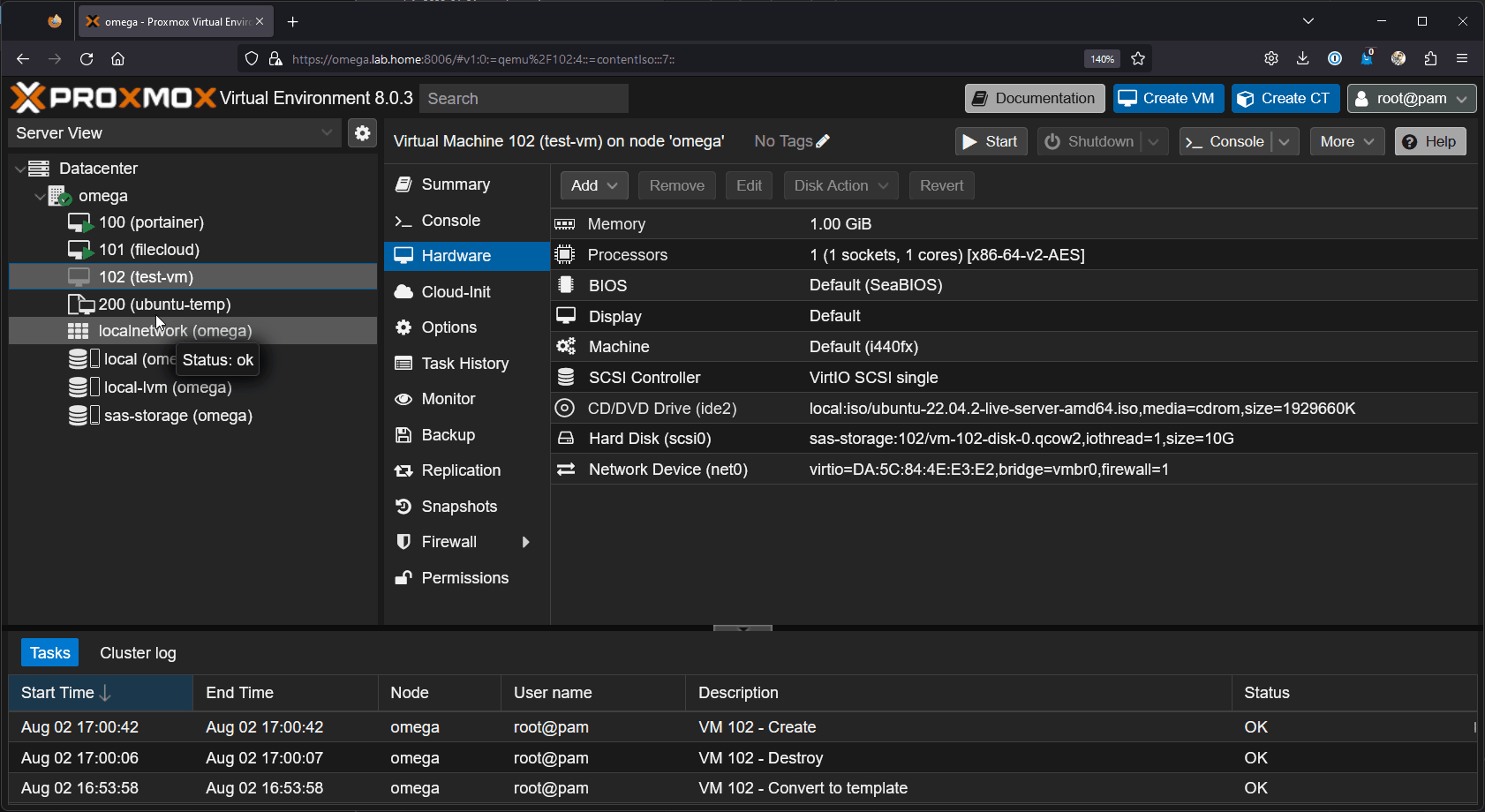1485x812 pixels.
Task: Switch to the Cluster log tab
Action: (x=138, y=653)
